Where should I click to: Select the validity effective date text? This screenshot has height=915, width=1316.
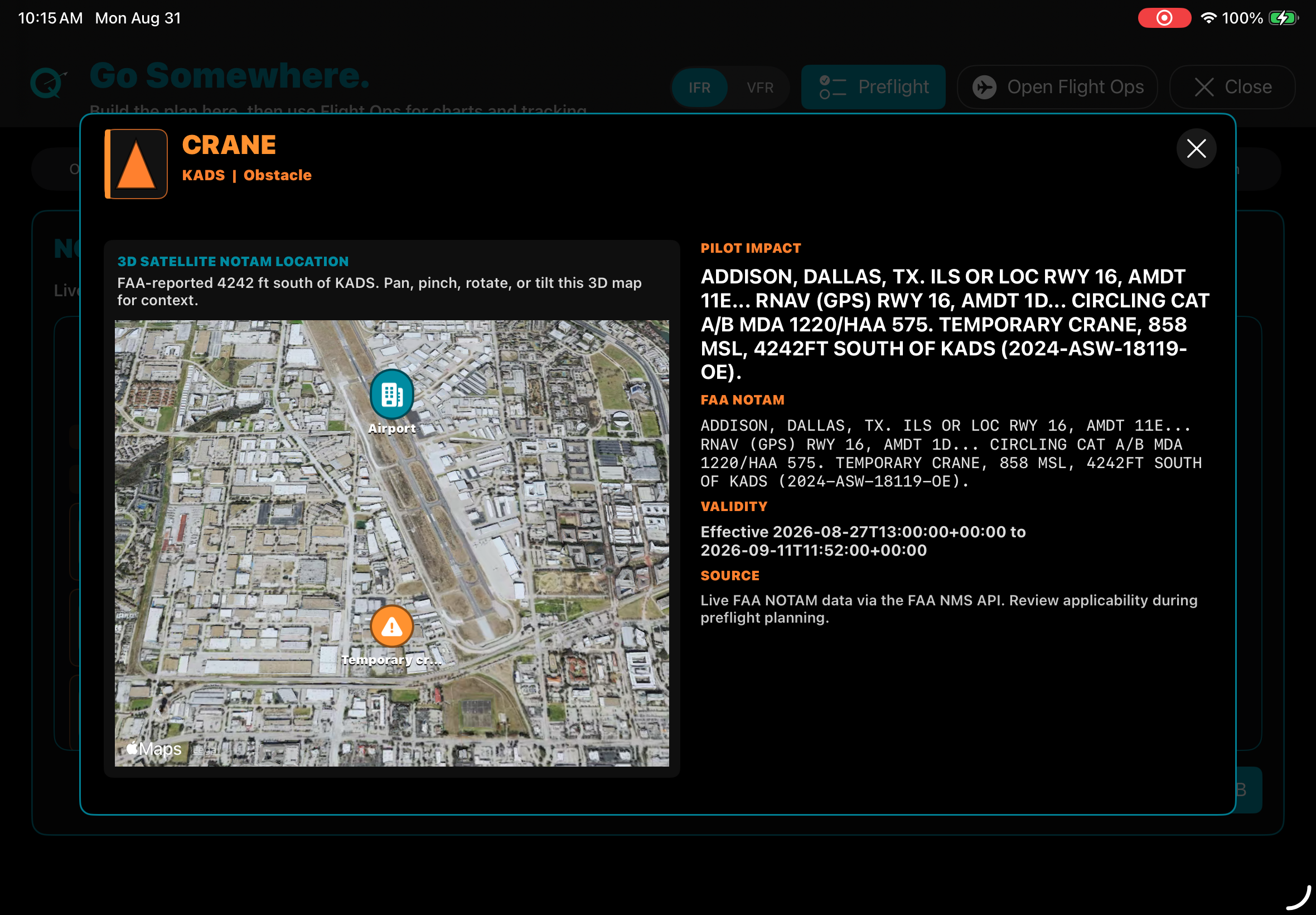(863, 541)
